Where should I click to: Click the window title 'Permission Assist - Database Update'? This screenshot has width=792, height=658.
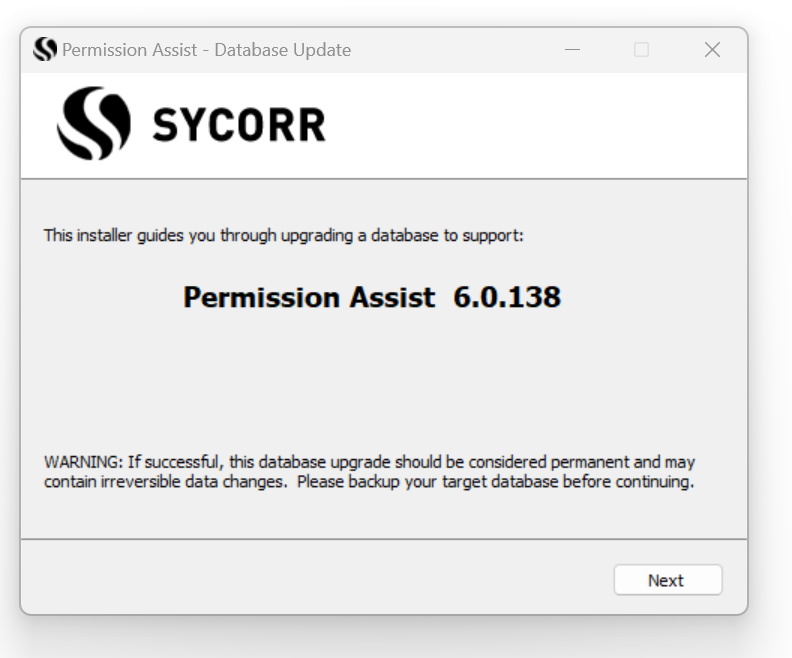click(206, 50)
